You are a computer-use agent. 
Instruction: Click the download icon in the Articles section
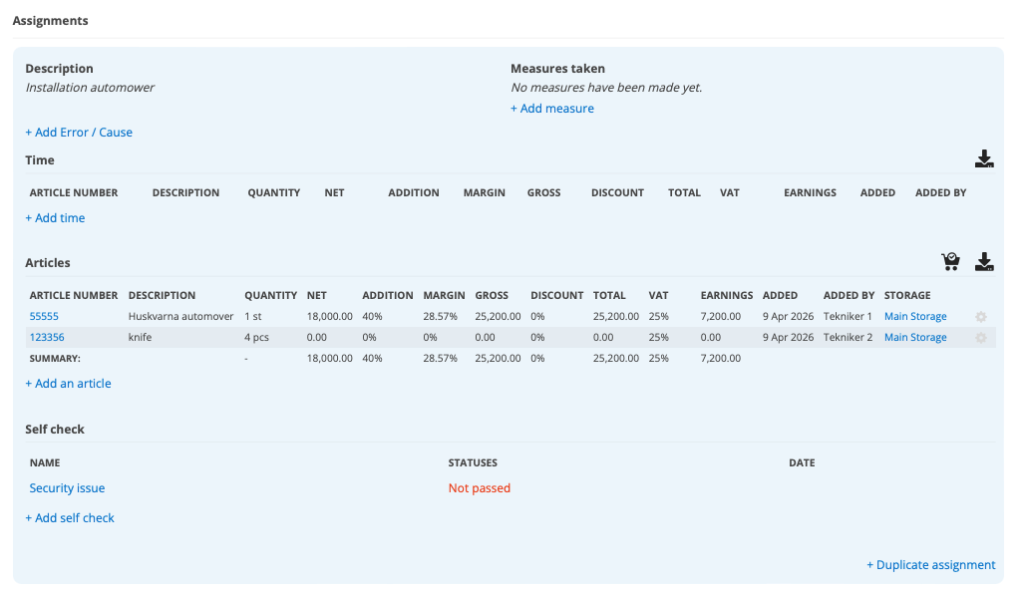[984, 262]
